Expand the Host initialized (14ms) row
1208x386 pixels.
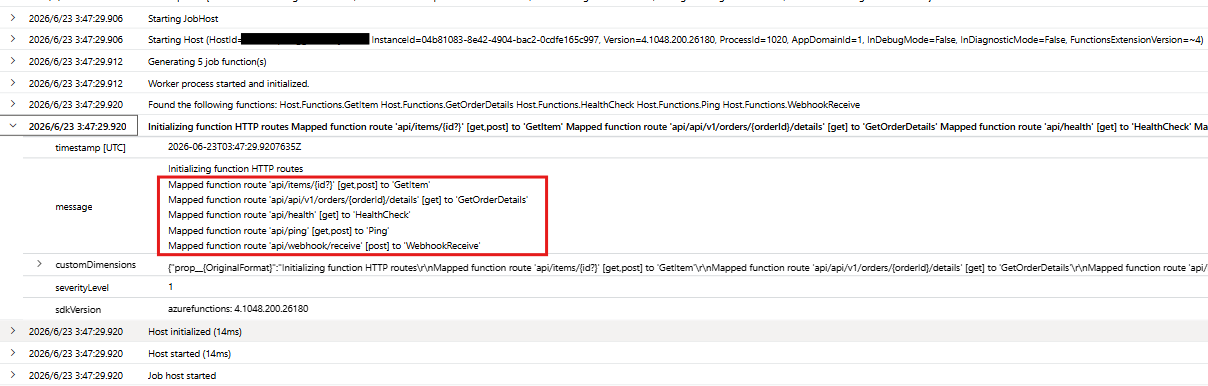point(12,330)
